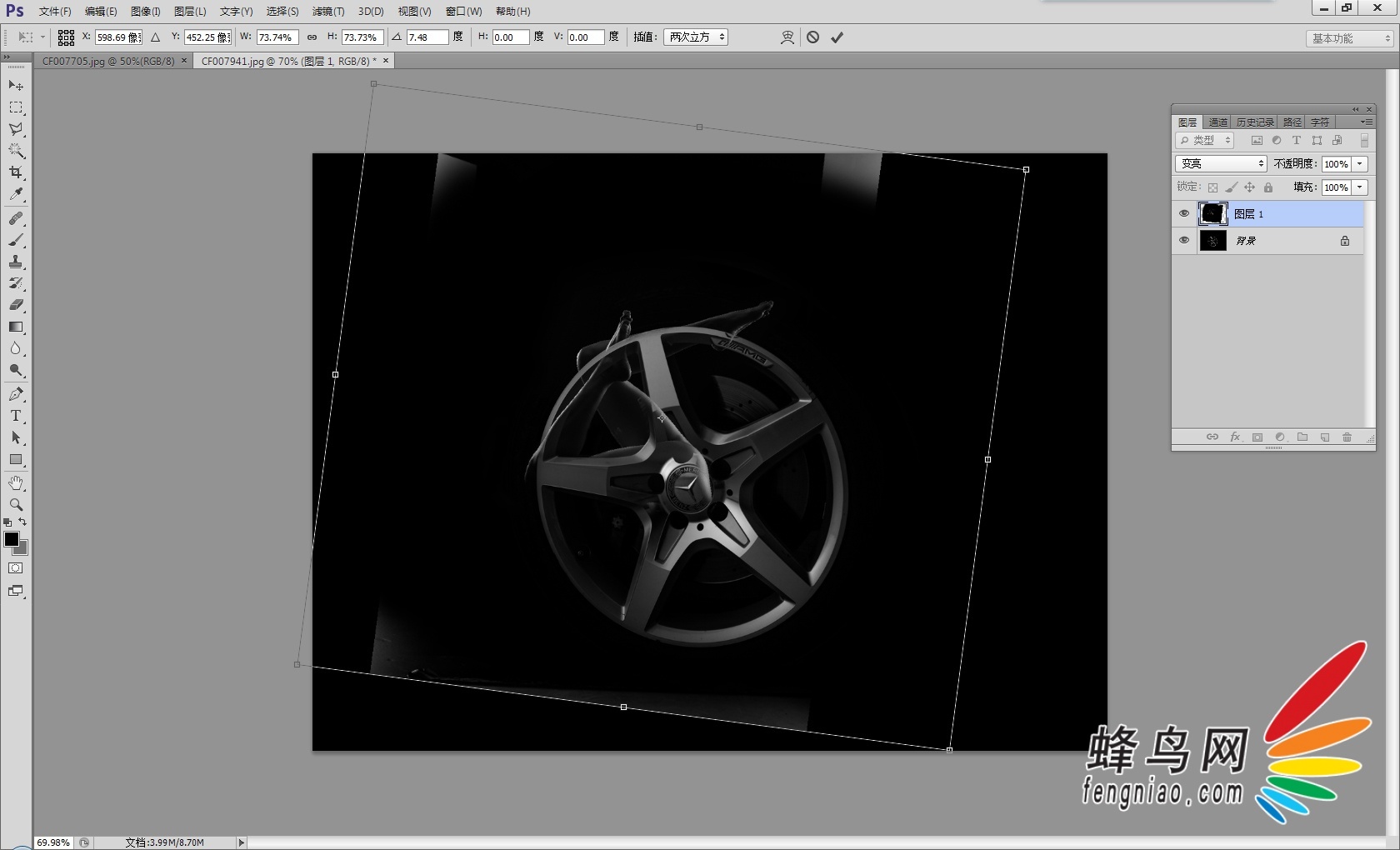Open the 滤镜(T) menu
Viewport: 1400px width, 850px height.
click(x=328, y=12)
